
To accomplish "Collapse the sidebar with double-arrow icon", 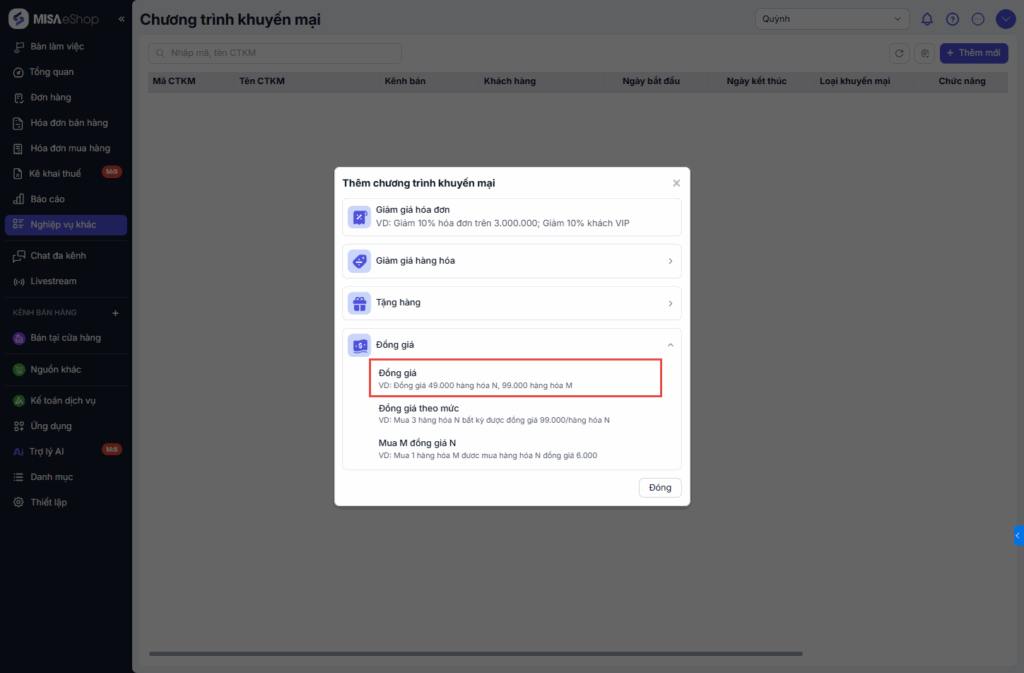I will coord(121,19).
